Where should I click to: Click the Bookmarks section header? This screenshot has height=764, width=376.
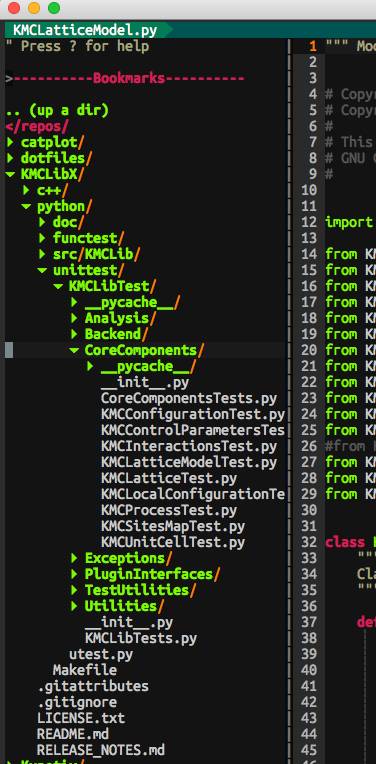click(129, 78)
